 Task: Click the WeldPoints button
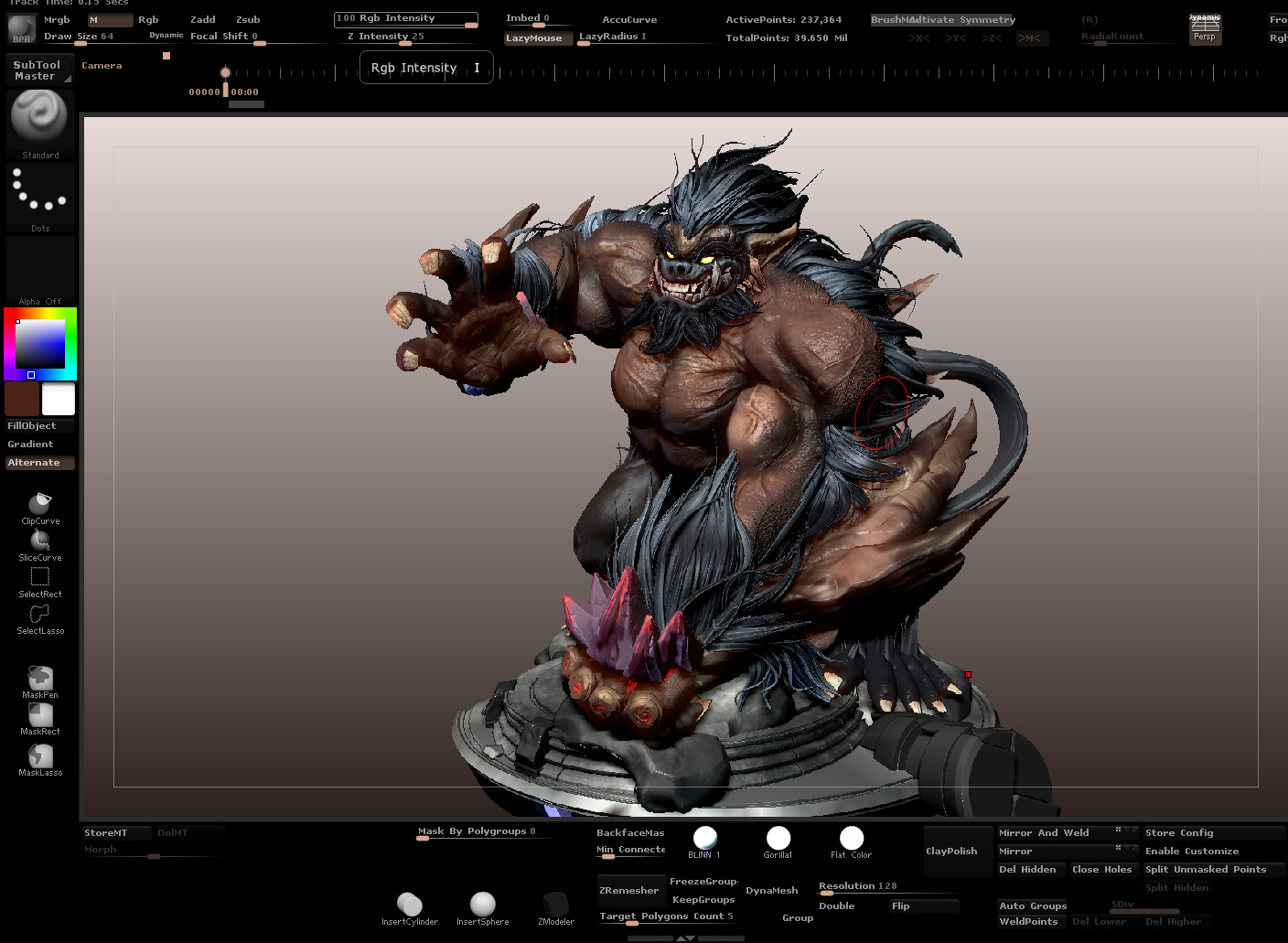1030,922
